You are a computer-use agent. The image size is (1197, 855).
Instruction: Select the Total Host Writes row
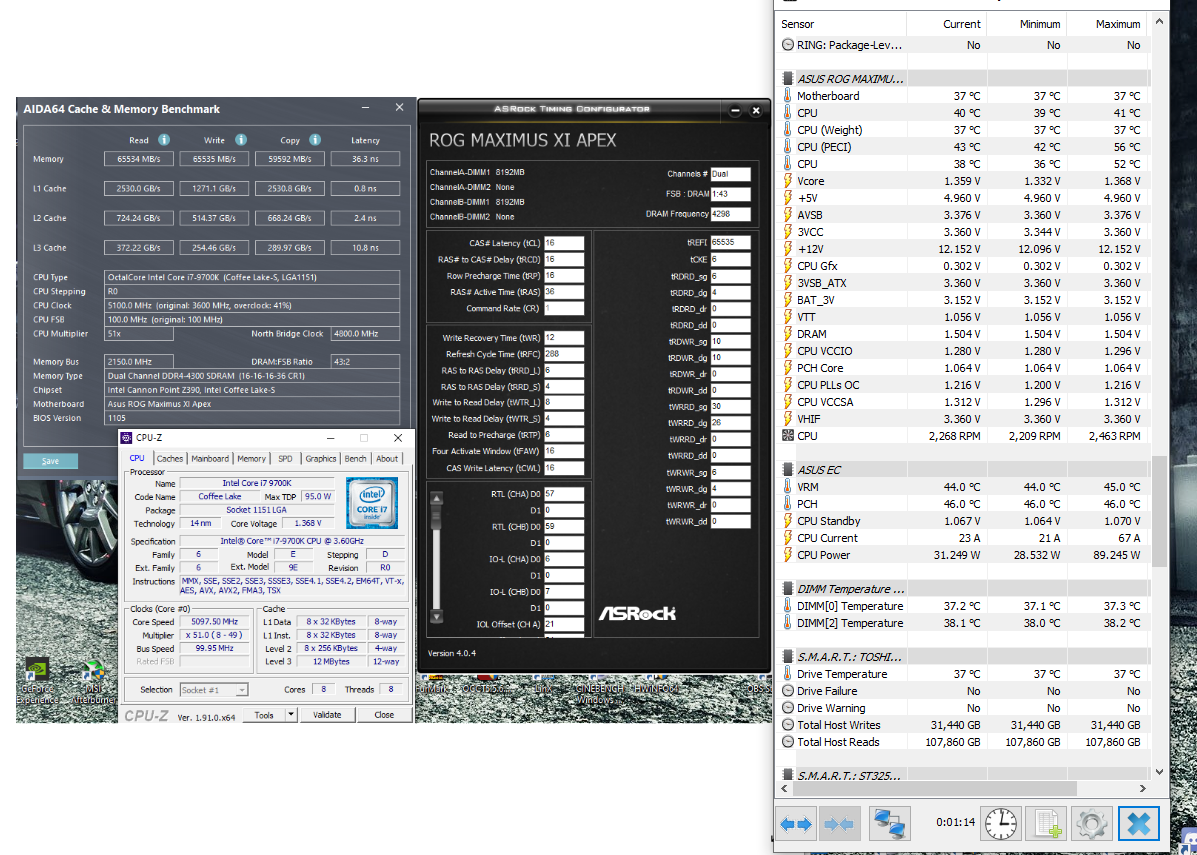pyautogui.click(x=963, y=725)
